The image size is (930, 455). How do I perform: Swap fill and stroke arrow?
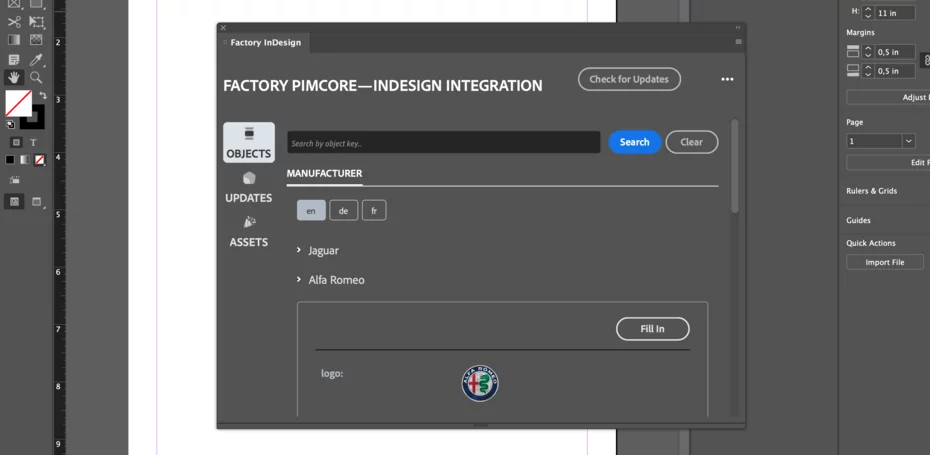pyautogui.click(x=43, y=95)
